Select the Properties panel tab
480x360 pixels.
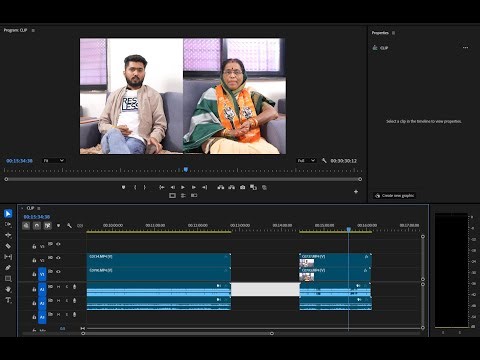[380, 33]
